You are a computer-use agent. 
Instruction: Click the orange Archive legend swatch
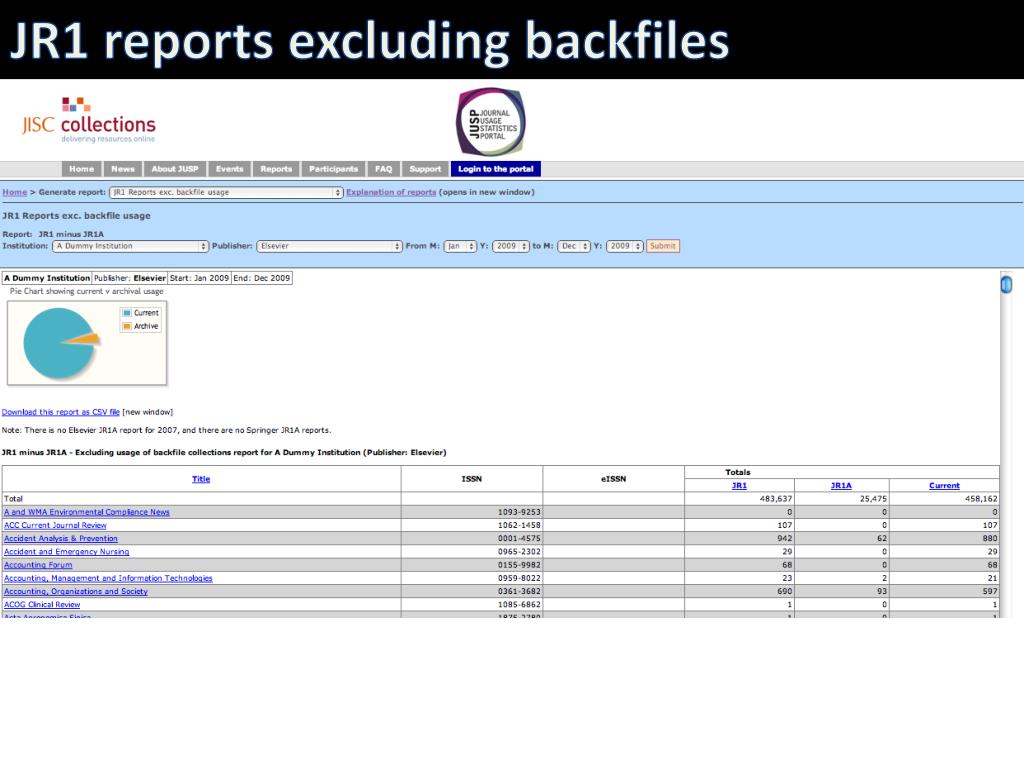coord(127,326)
